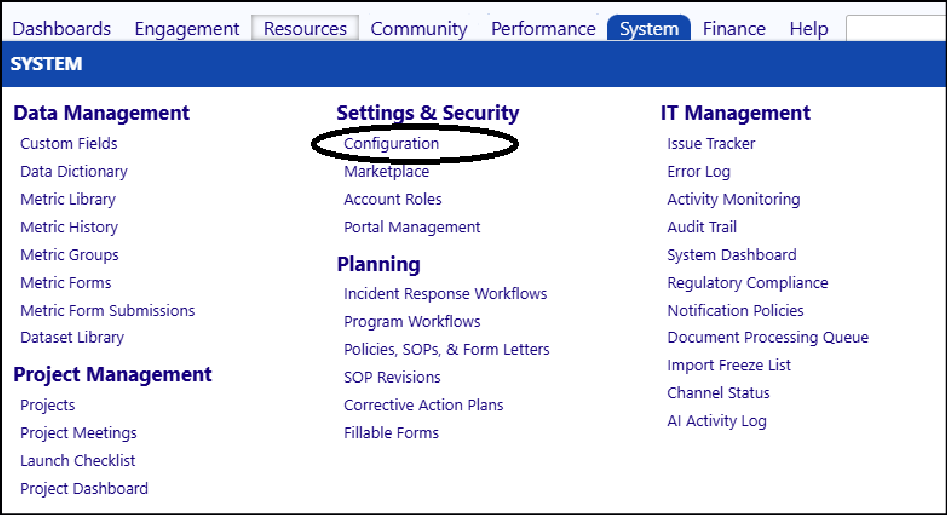Click the search input field
The width and height of the screenshot is (947, 515).
pyautogui.click(x=896, y=28)
